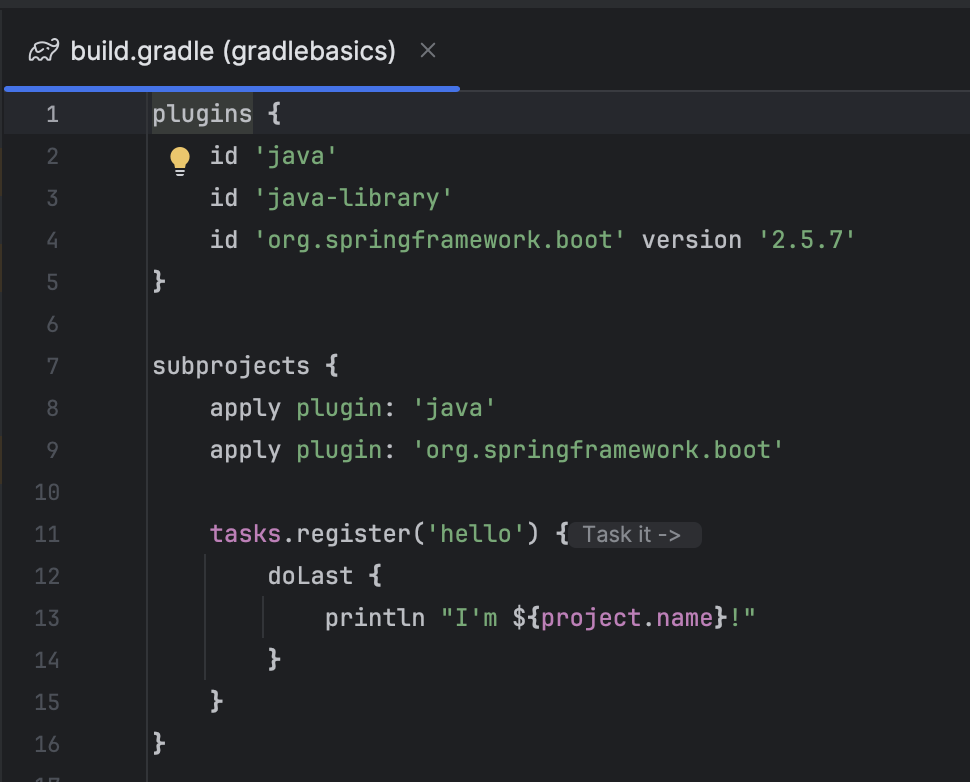This screenshot has height=782, width=970.
Task: Click the yellow lightbulb quick-fix icon
Action: 180,161
